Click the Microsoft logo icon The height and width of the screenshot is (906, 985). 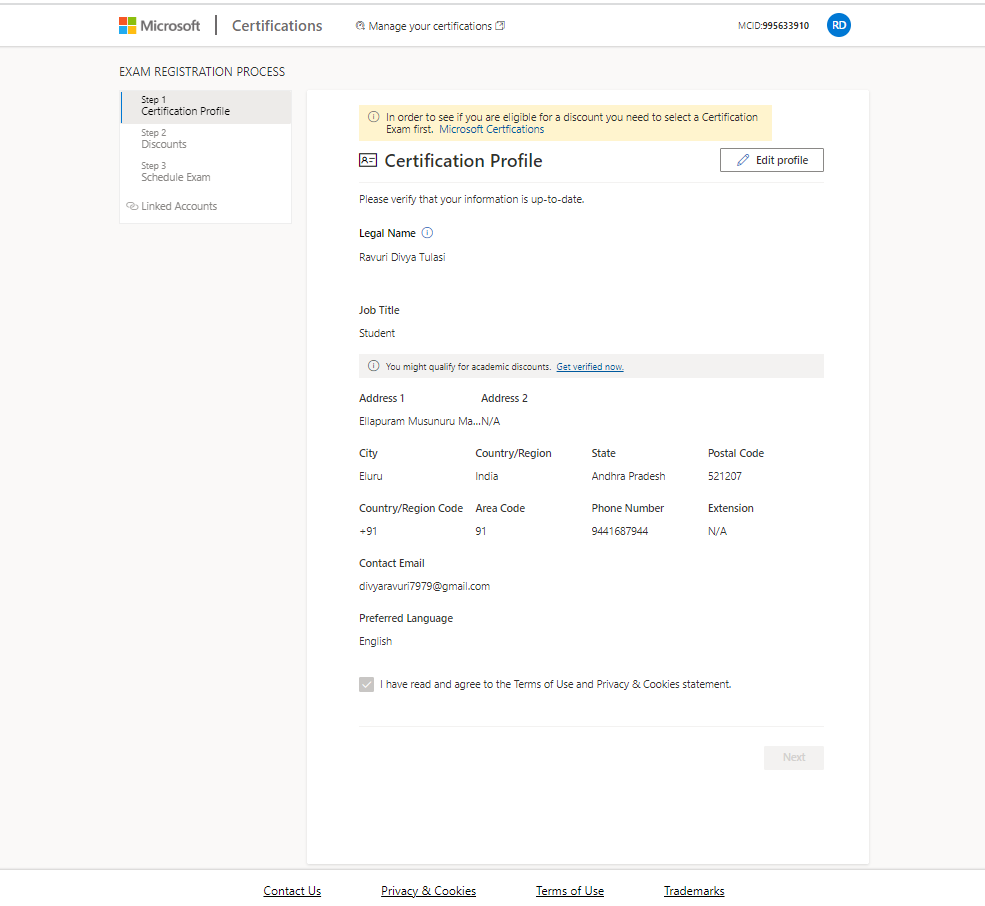point(128,26)
